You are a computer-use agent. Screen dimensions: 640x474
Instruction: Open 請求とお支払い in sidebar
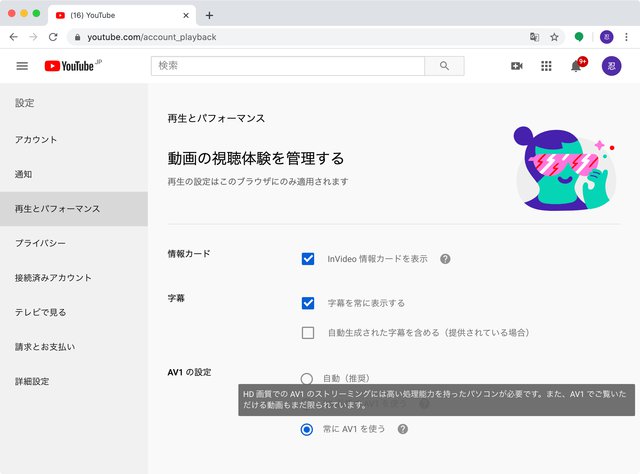(x=45, y=347)
